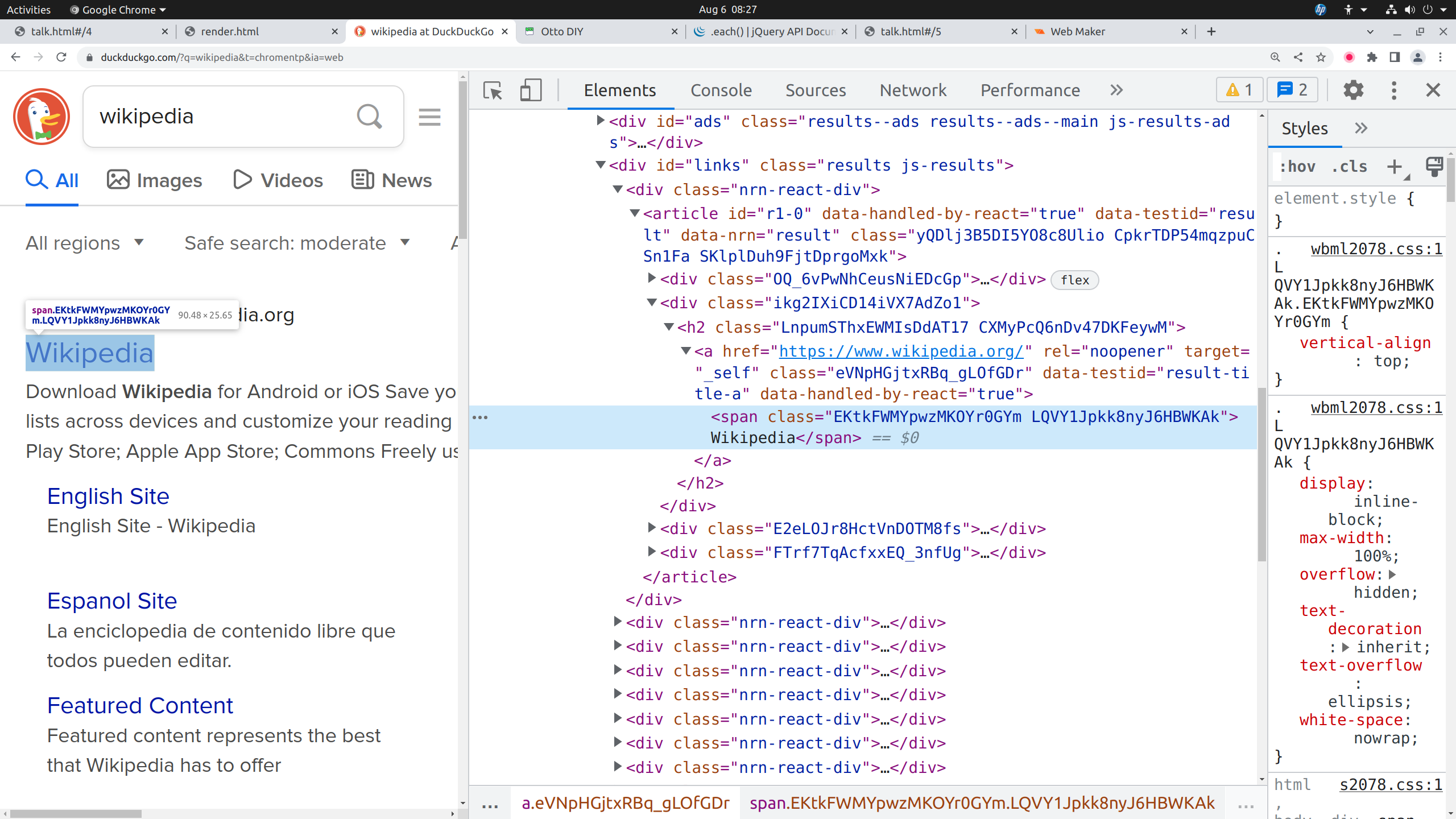Open the All regions dropdown
Viewport: 1456px width, 819px height.
click(84, 243)
